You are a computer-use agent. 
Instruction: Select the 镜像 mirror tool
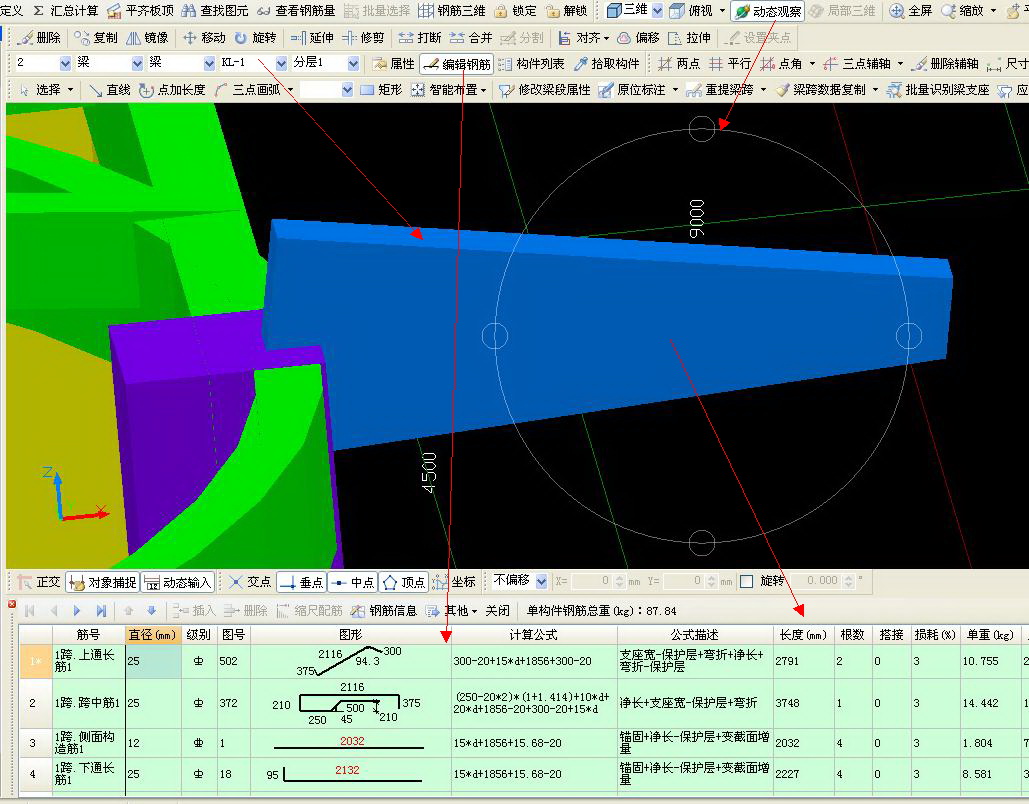pyautogui.click(x=147, y=37)
